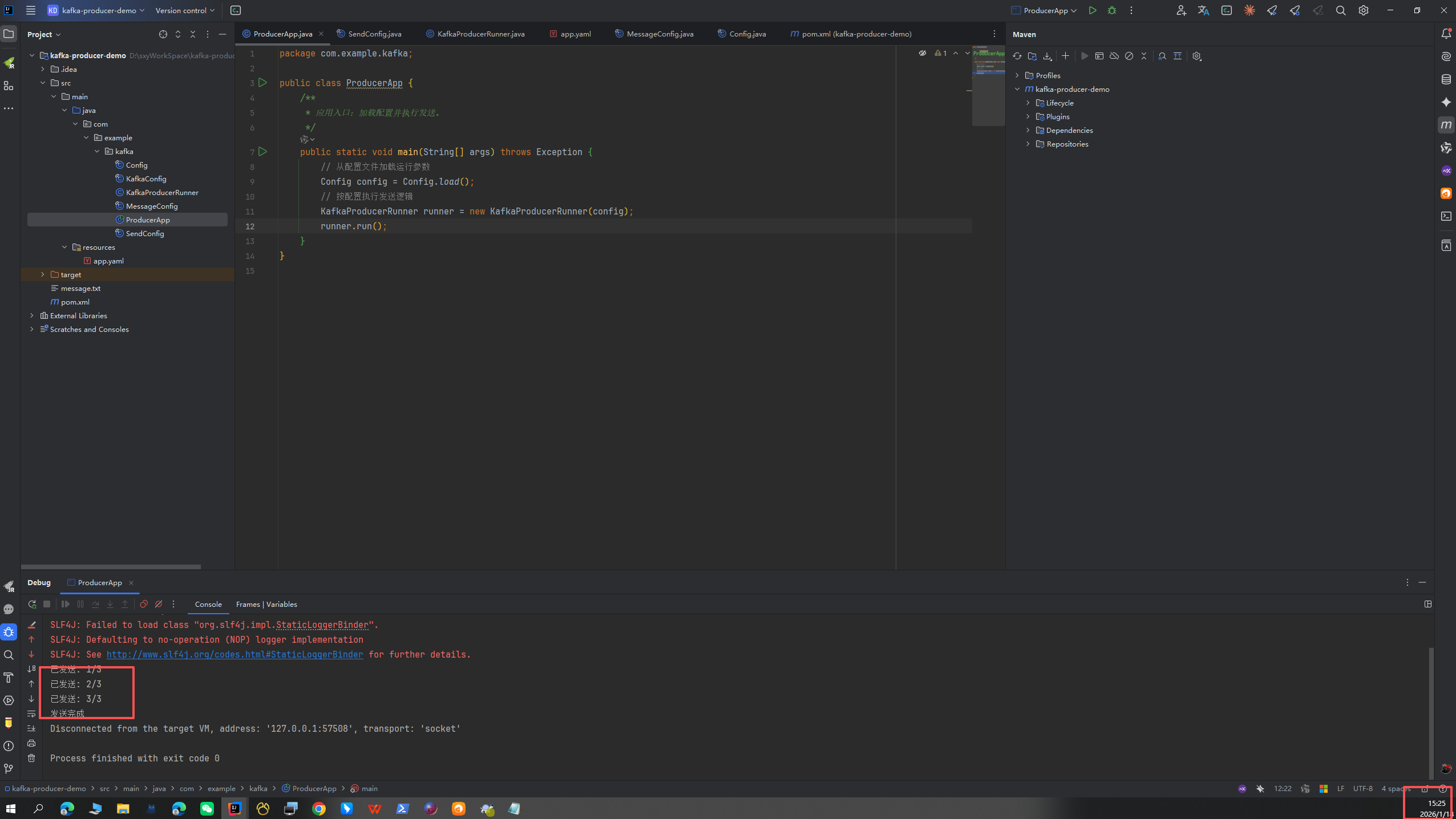Click View Breakpoints red circles icon
The image size is (1456, 819).
click(x=144, y=604)
